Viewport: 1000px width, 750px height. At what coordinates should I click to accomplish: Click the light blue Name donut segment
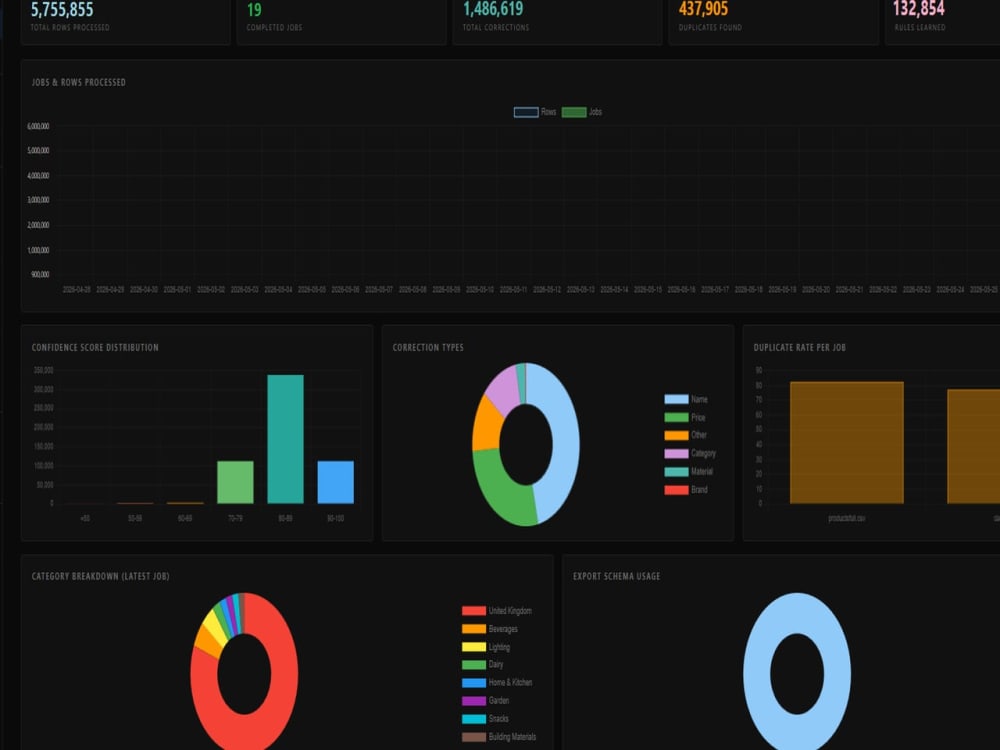pos(564,440)
